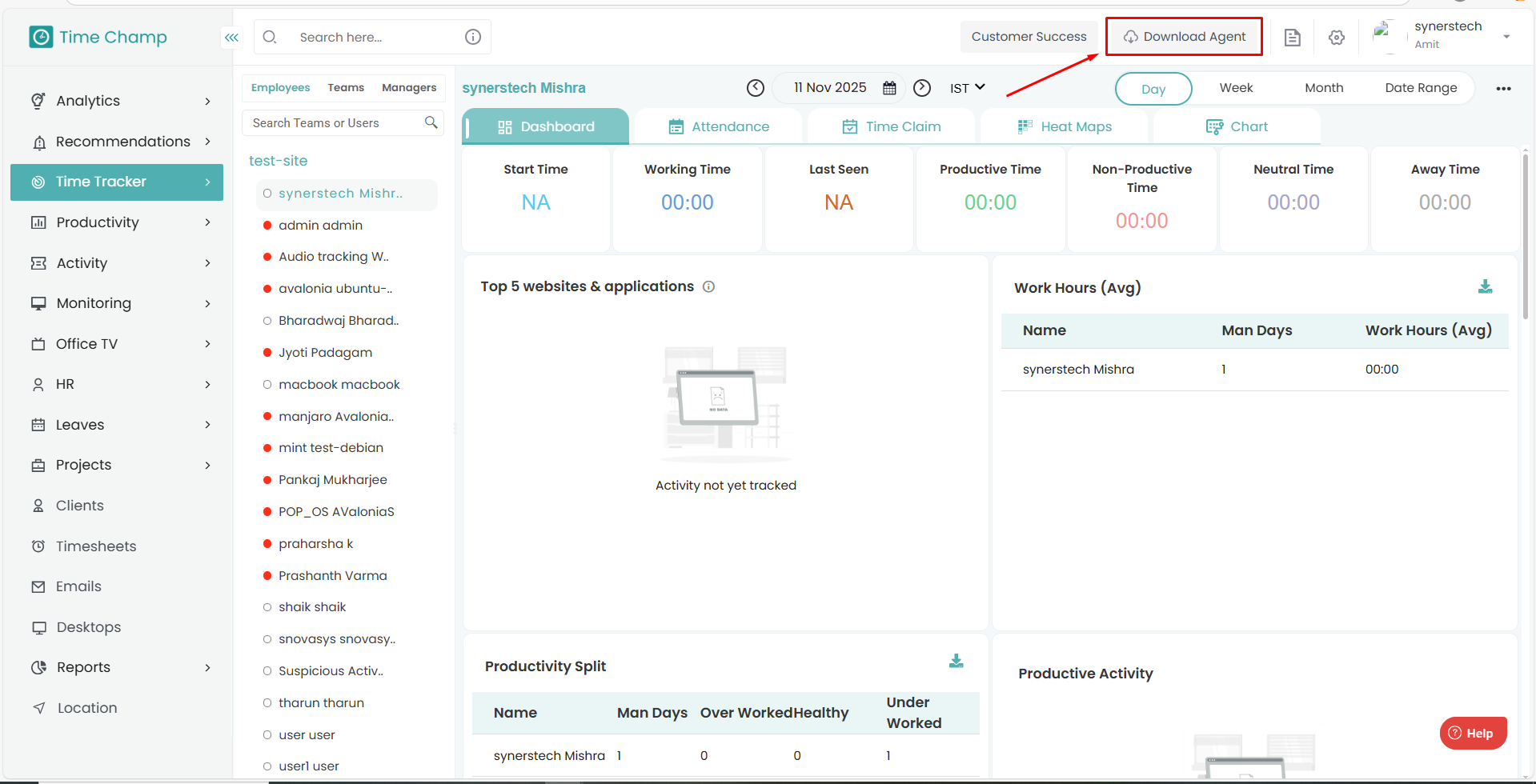Switch to the Attendance tab
Image resolution: width=1536 pixels, height=784 pixels.
point(719,126)
